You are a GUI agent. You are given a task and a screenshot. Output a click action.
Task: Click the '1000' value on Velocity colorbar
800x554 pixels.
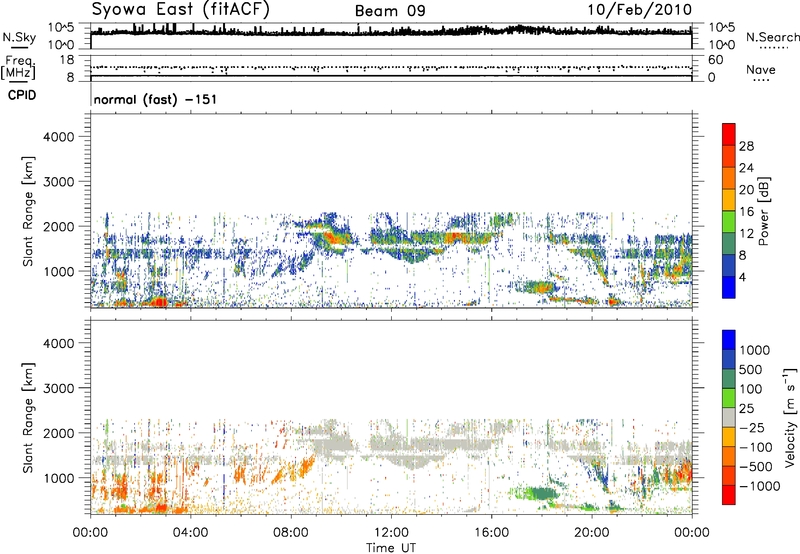755,350
